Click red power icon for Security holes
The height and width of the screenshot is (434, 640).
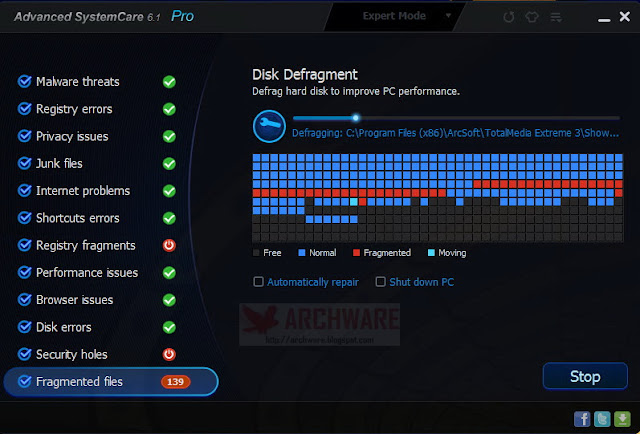point(169,354)
